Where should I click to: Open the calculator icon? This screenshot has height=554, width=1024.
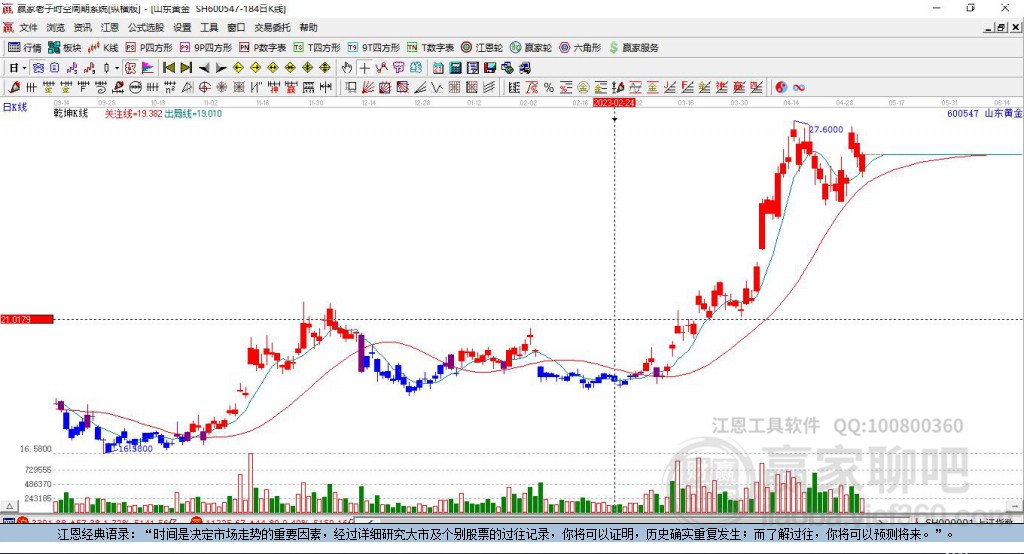pyautogui.click(x=455, y=68)
